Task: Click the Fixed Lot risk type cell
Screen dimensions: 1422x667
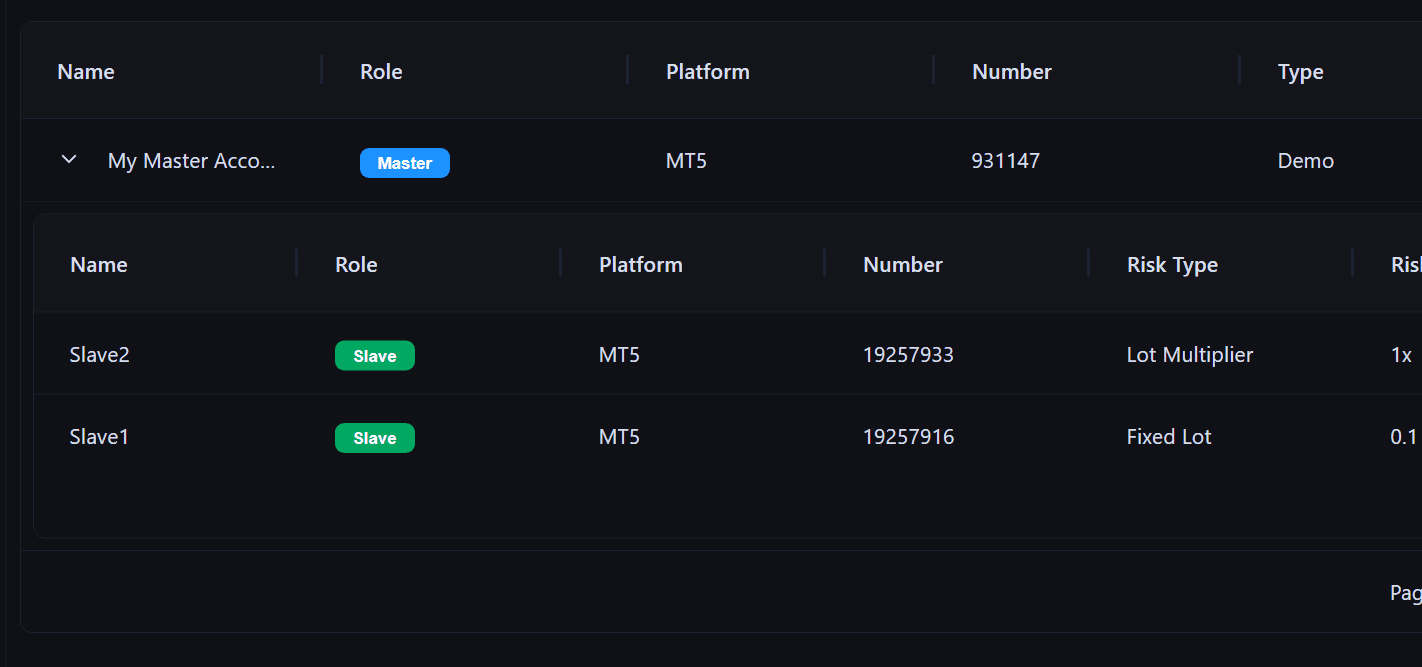Action: point(1169,437)
